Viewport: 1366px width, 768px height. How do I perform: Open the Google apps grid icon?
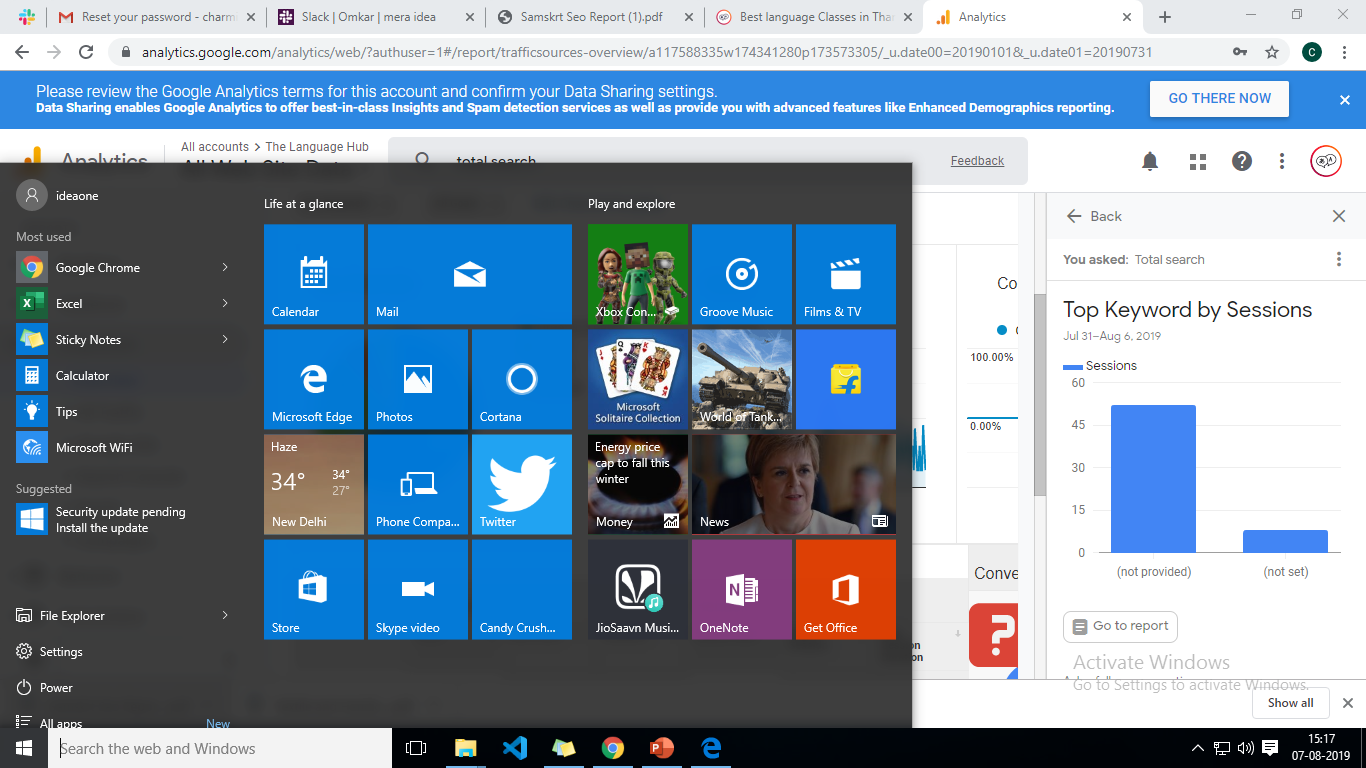pos(1197,161)
